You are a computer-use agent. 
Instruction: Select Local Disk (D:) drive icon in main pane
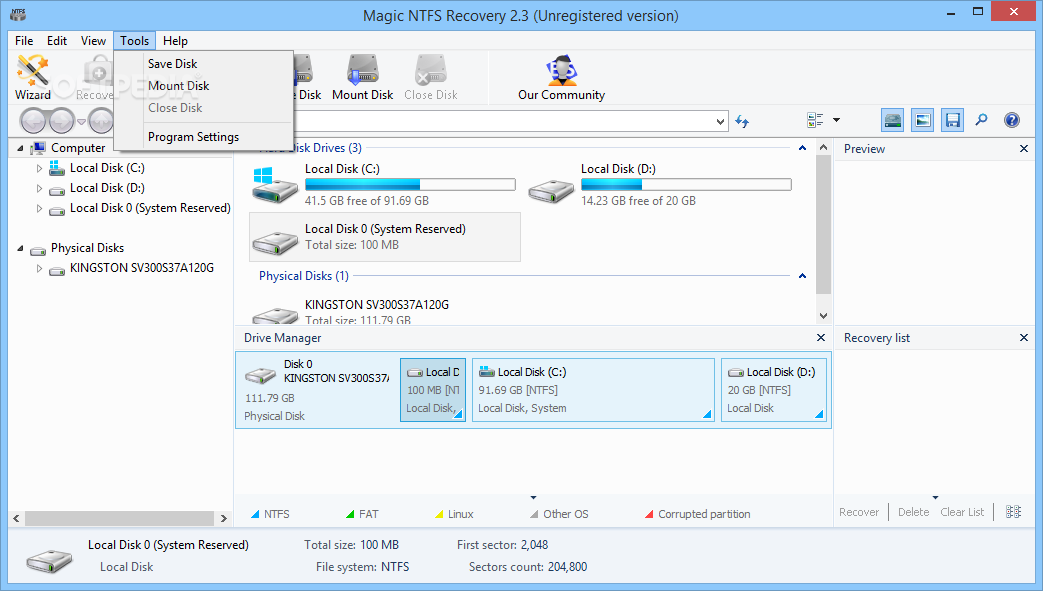551,190
